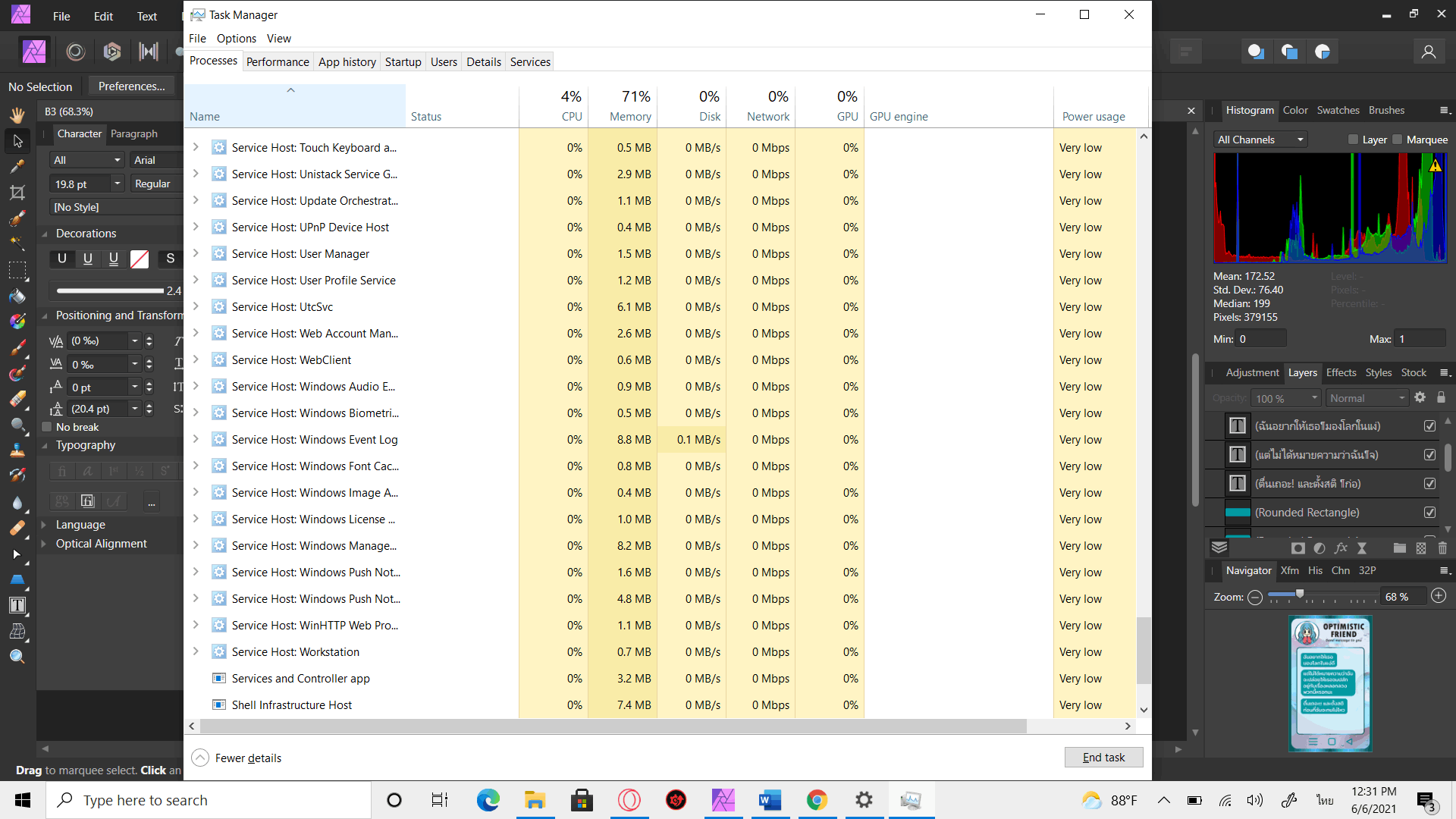Open the All Channels dropdown

[1260, 140]
